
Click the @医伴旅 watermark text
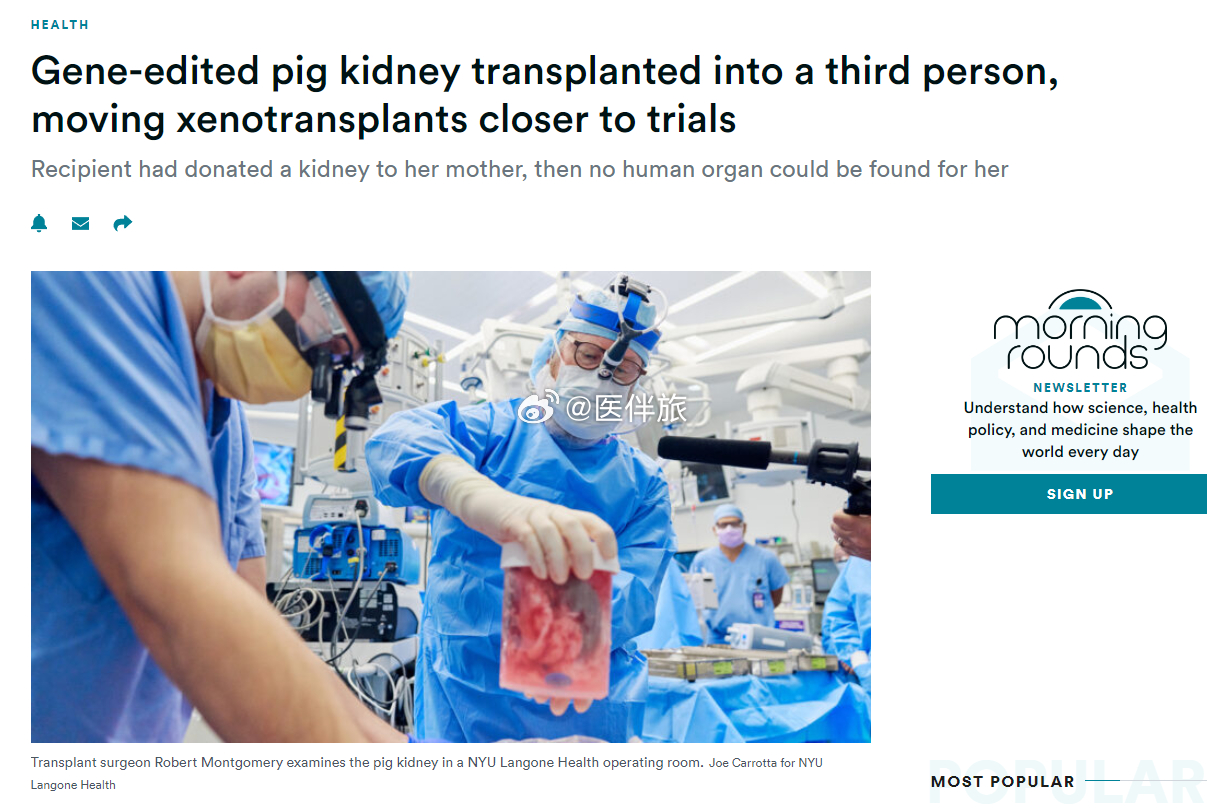click(x=627, y=408)
